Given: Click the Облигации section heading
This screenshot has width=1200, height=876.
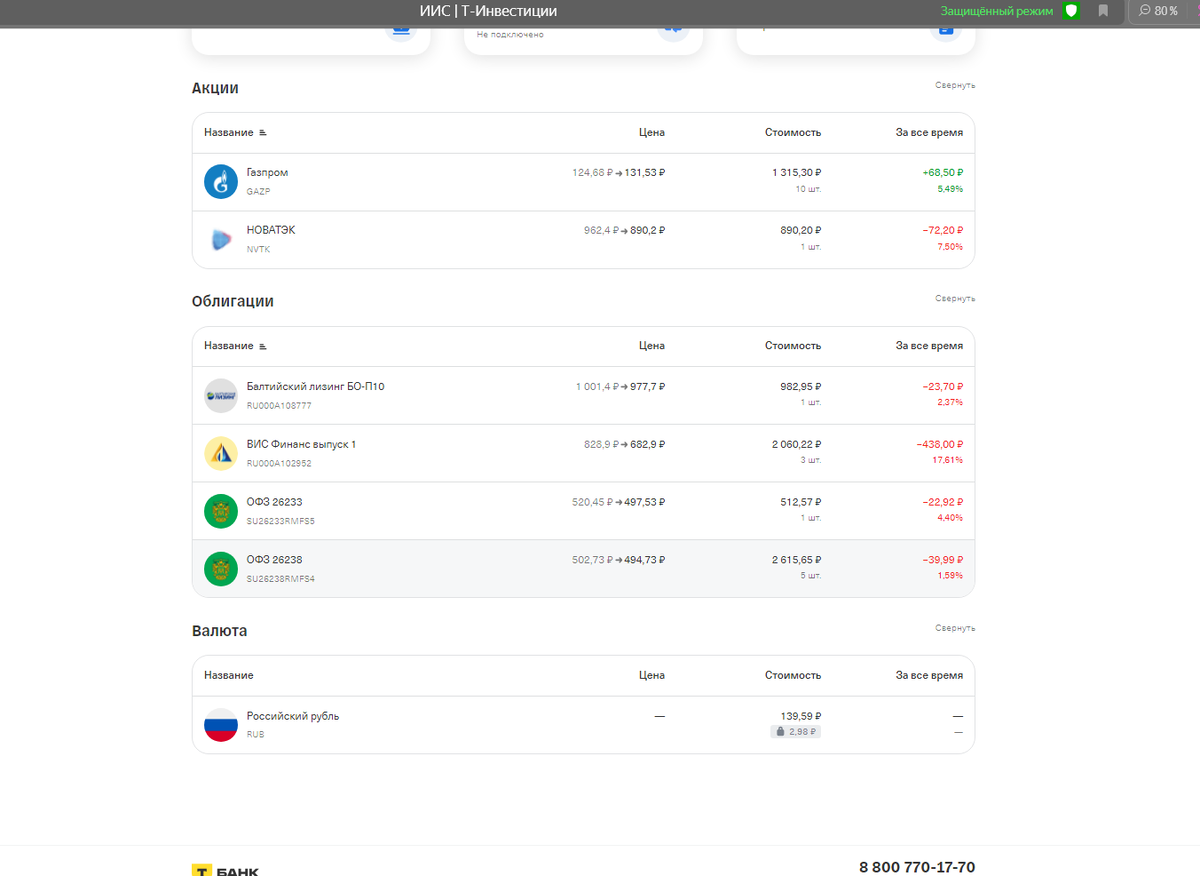Looking at the screenshot, I should click(x=233, y=301).
